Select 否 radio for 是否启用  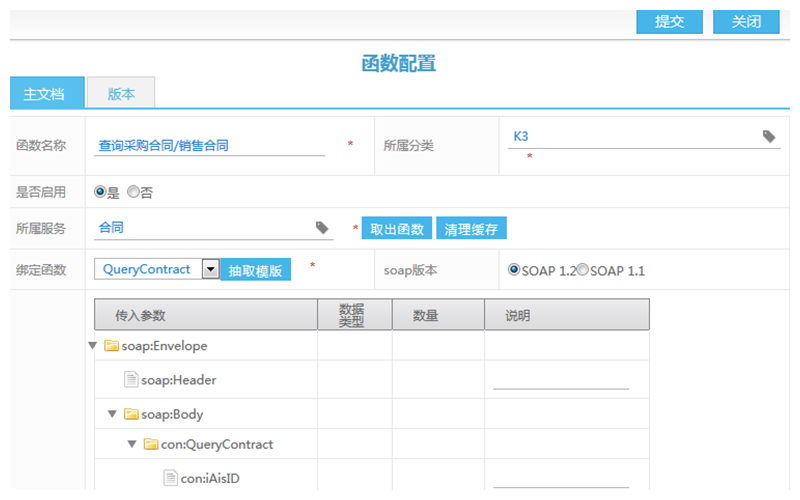133,191
